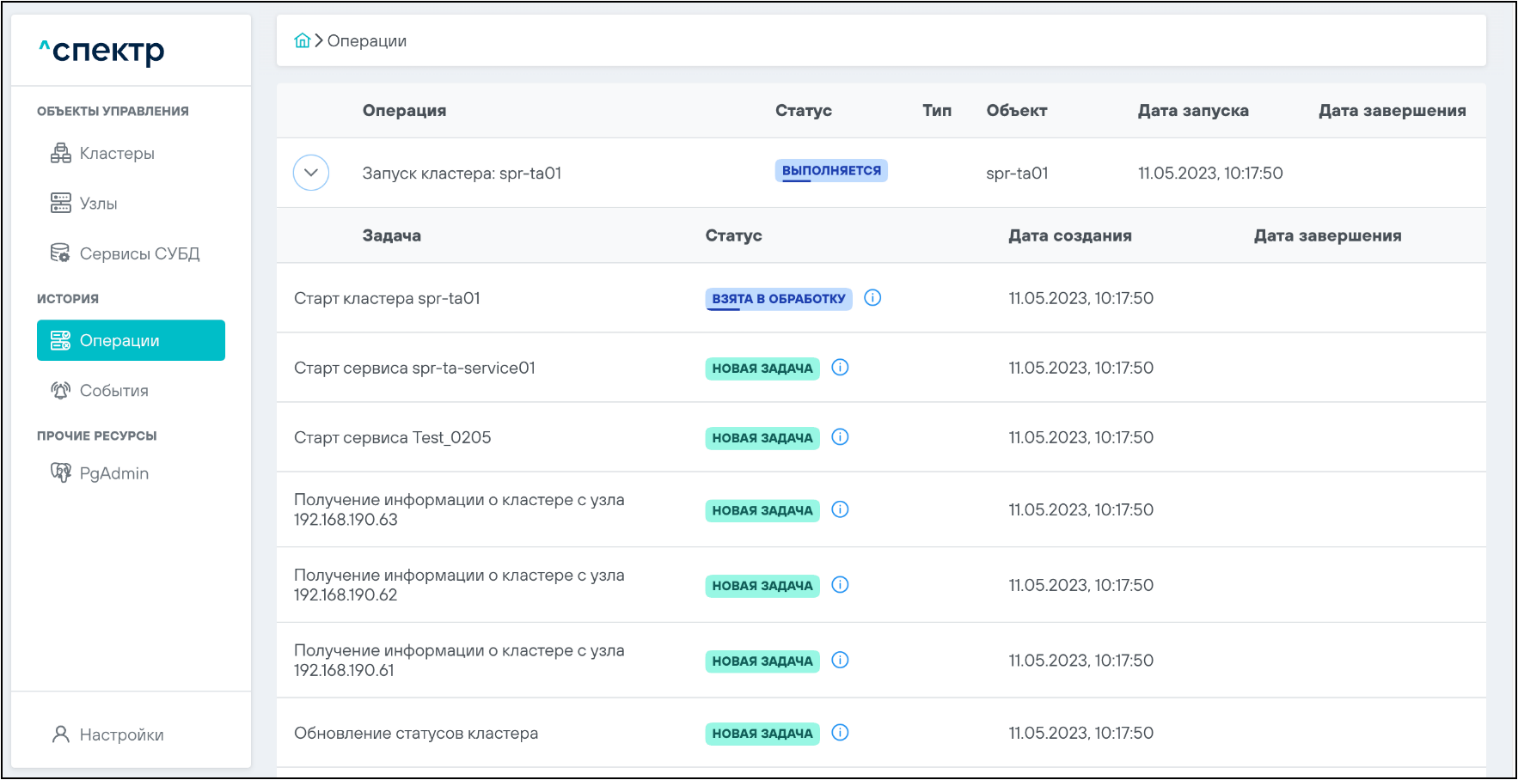
Task: Click the ВЫПОЛНЯЕТСЯ status badge
Action: (x=831, y=171)
